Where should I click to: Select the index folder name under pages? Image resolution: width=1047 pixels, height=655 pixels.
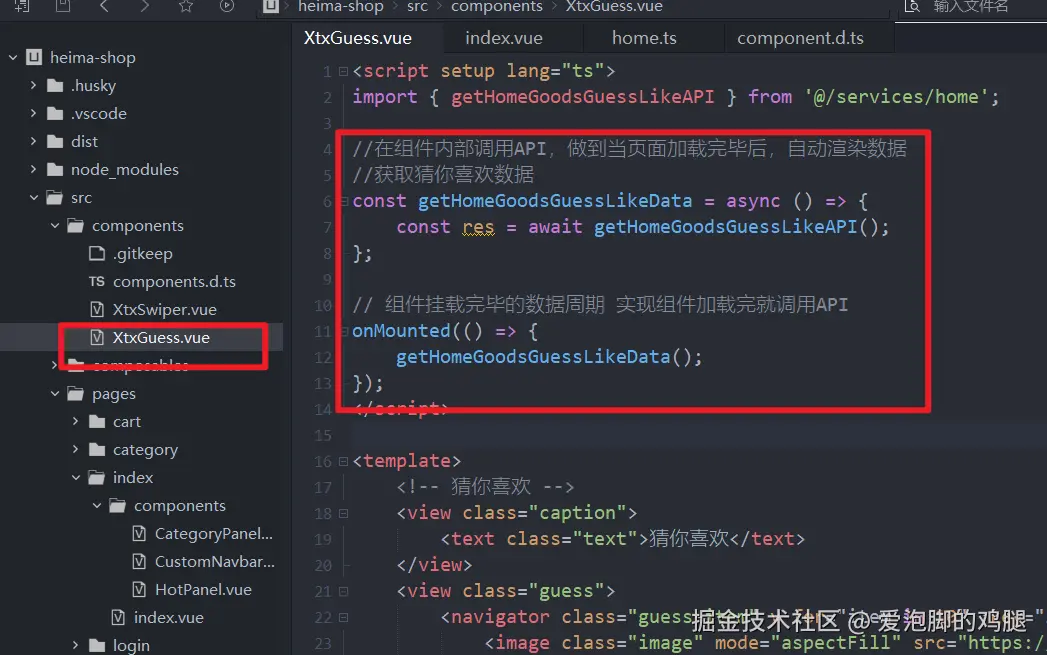pos(133,477)
